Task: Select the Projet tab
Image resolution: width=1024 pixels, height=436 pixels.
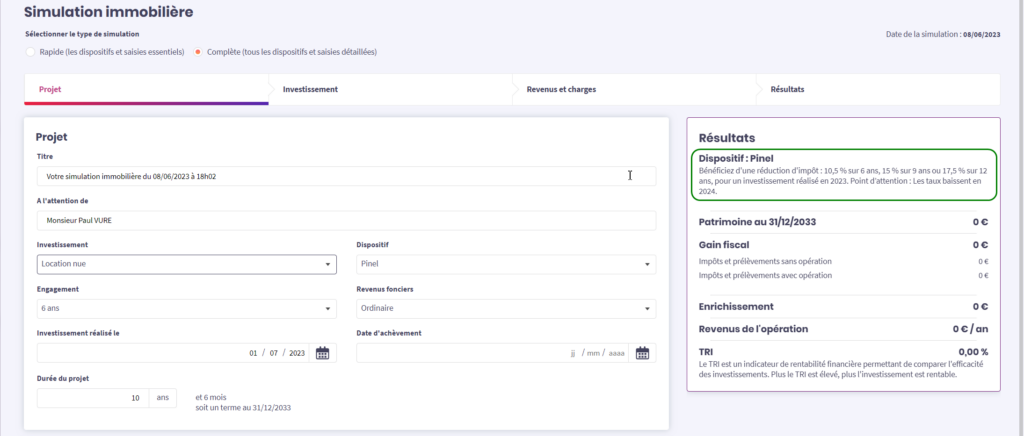Action: pyautogui.click(x=49, y=89)
